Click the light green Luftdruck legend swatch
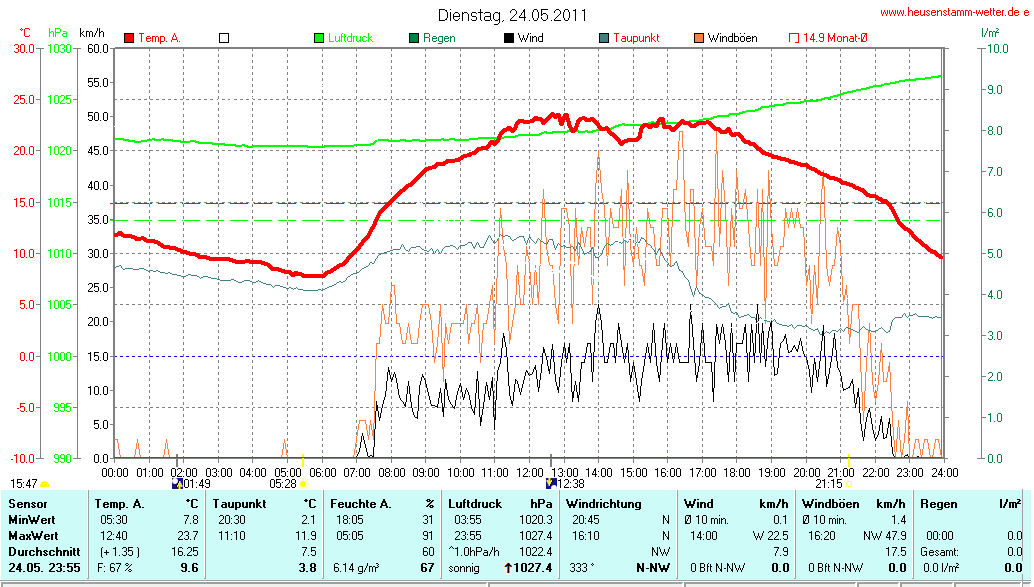 (x=319, y=38)
